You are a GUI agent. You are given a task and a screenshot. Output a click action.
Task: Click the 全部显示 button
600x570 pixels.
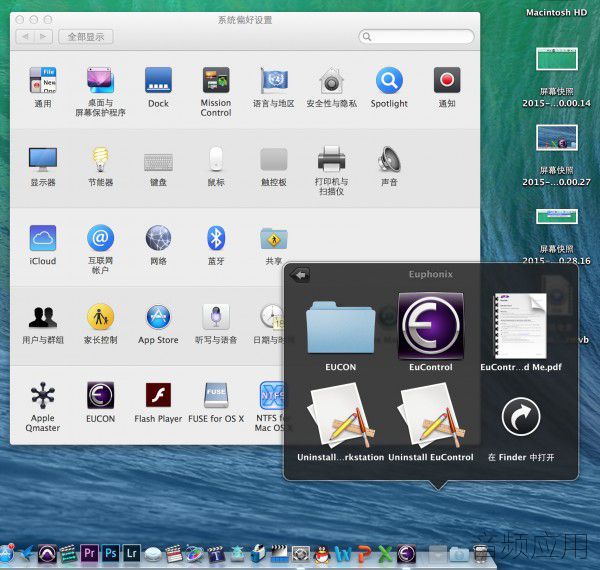coord(86,37)
